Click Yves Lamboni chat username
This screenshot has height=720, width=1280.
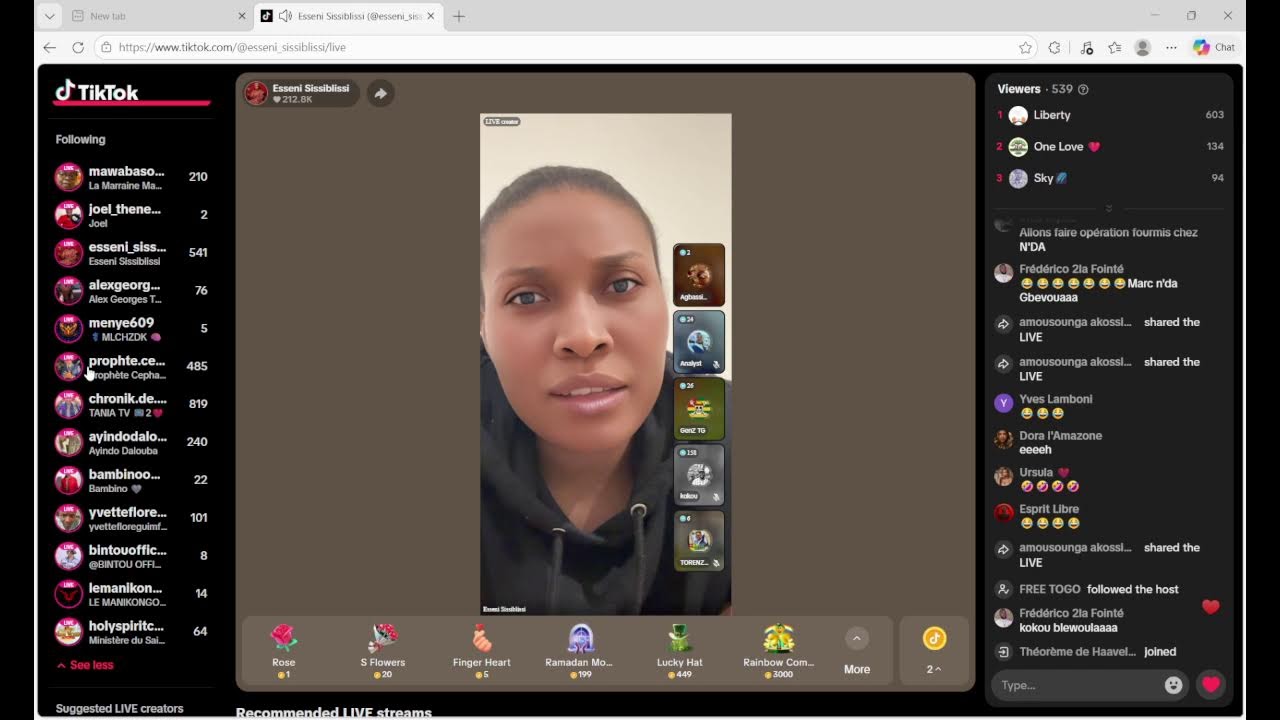tap(1055, 399)
